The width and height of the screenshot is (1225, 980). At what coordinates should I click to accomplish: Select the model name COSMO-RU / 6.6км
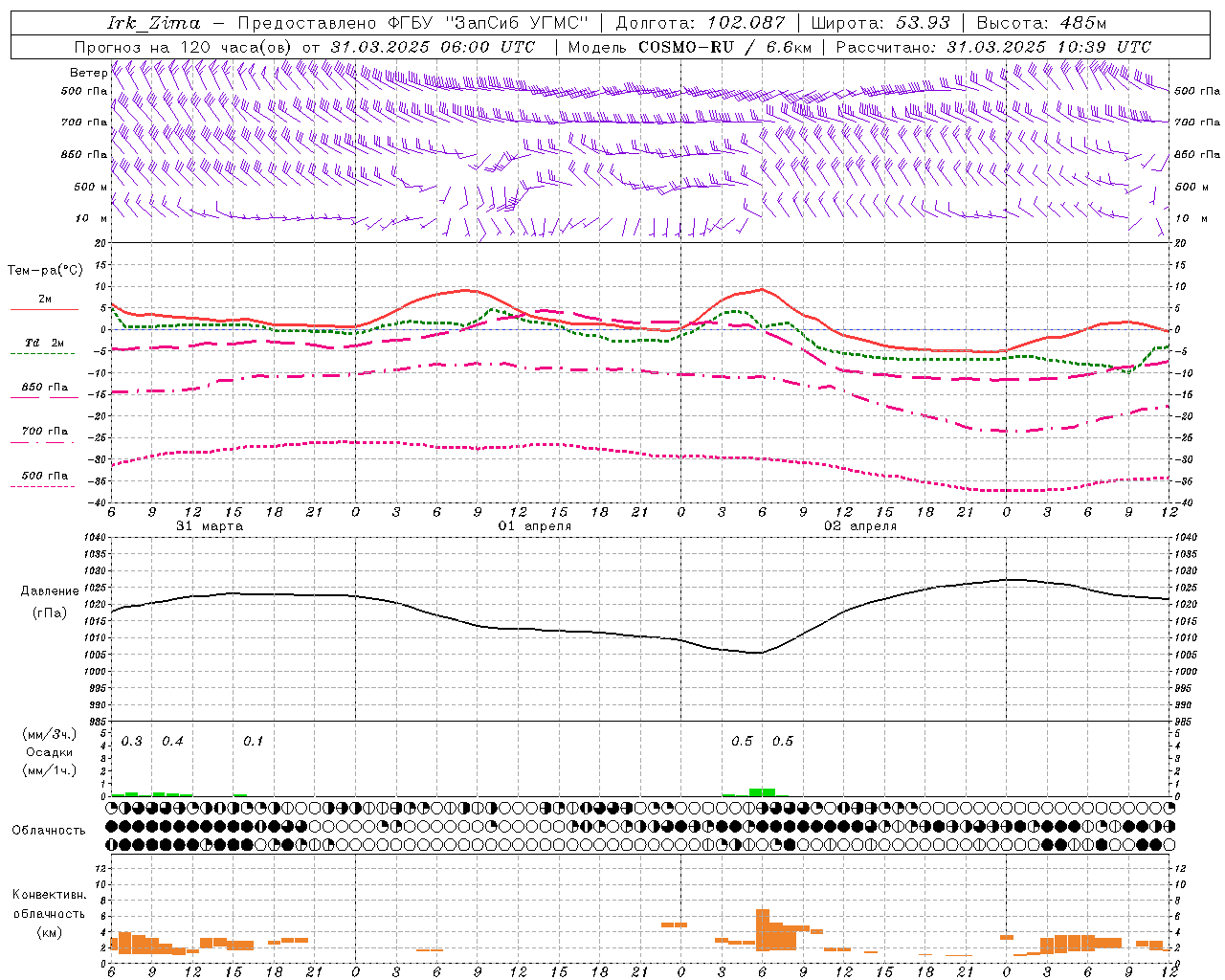click(x=725, y=47)
